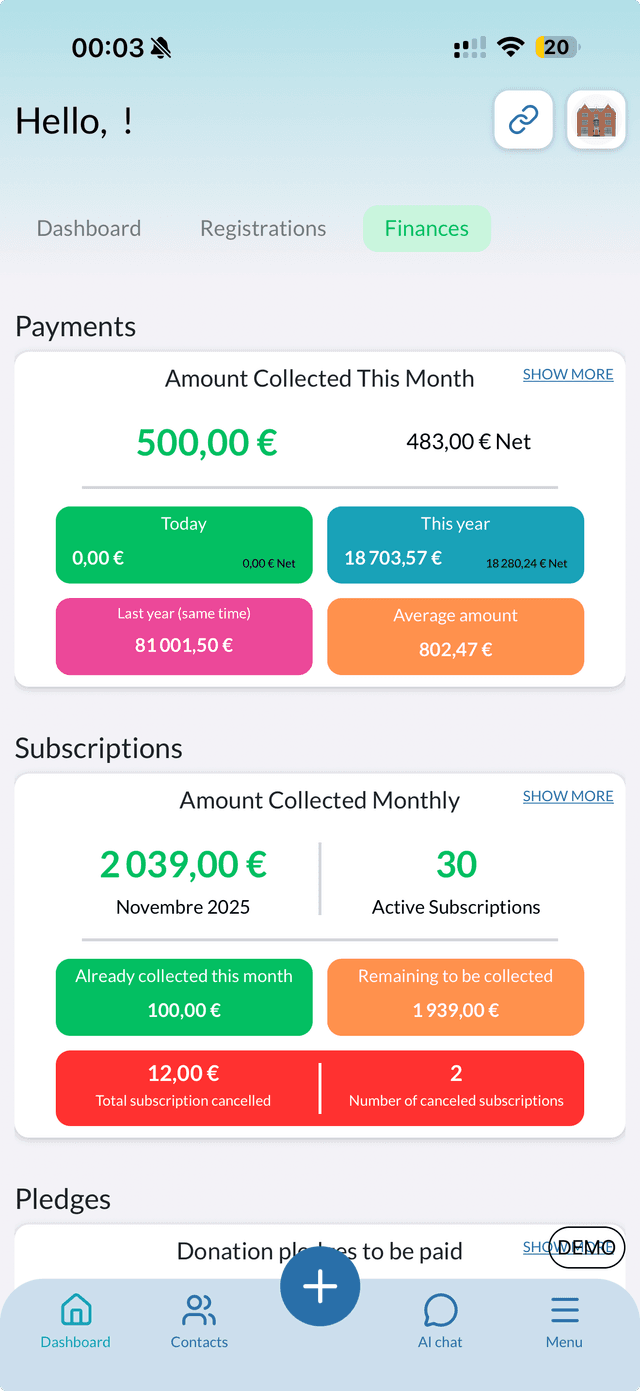Screen dimensions: 640x1391
Task: Tap the blue plus button to add entry
Action: pyautogui.click(x=320, y=1285)
